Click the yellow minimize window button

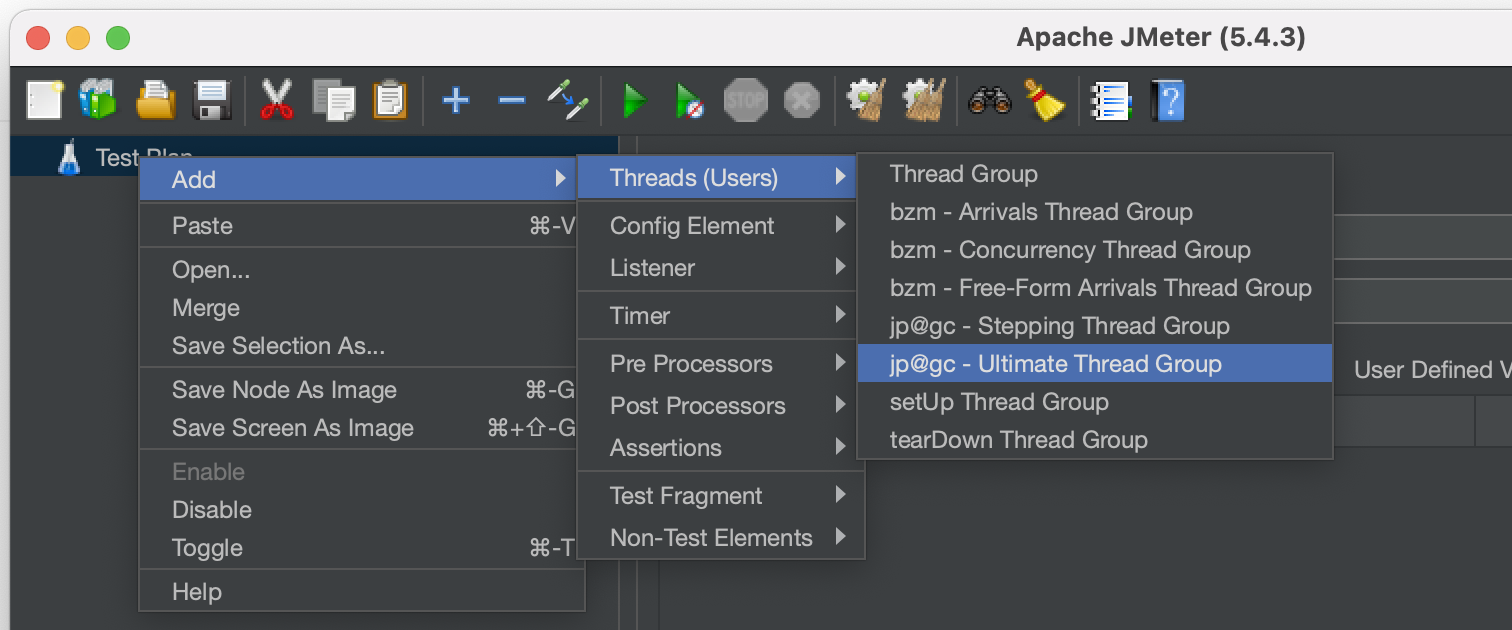(x=78, y=39)
